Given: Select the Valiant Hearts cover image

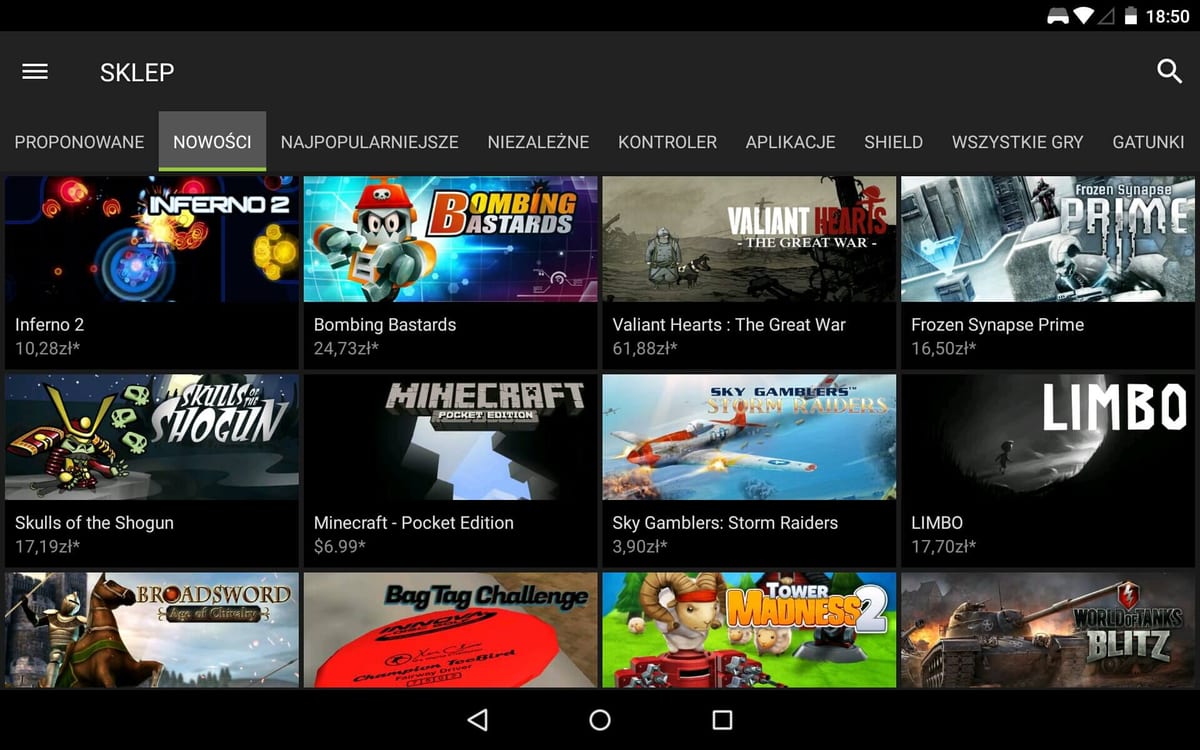Looking at the screenshot, I should pos(750,239).
